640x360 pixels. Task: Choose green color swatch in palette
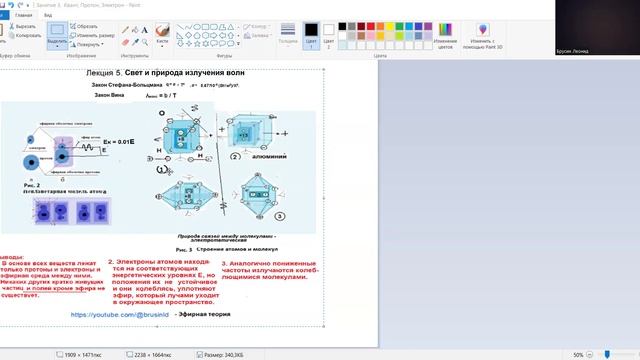tap(399, 27)
